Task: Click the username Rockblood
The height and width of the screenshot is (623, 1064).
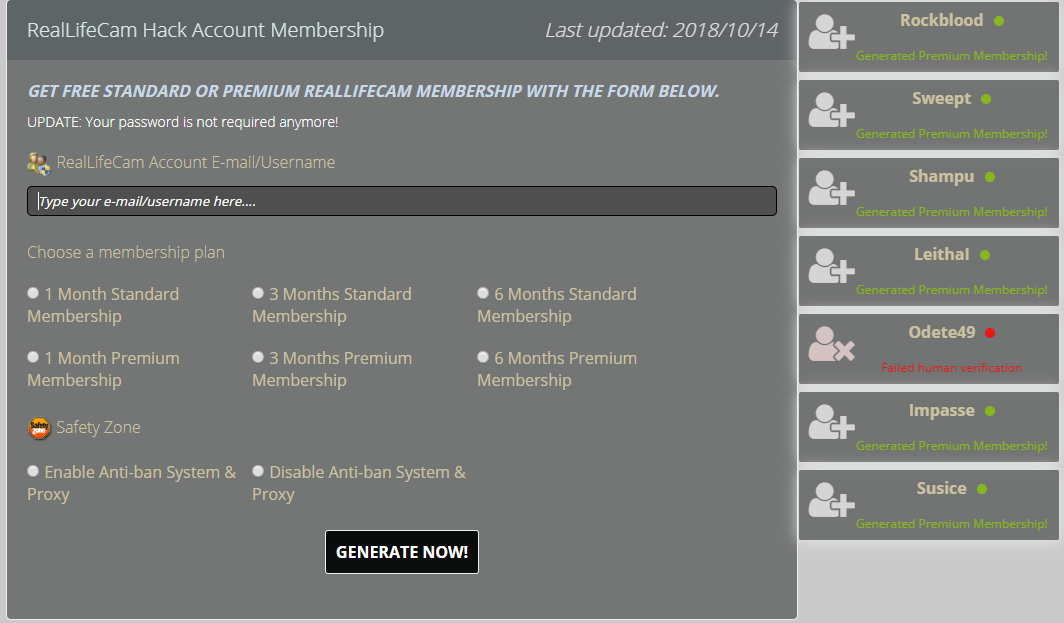Action: coord(941,20)
